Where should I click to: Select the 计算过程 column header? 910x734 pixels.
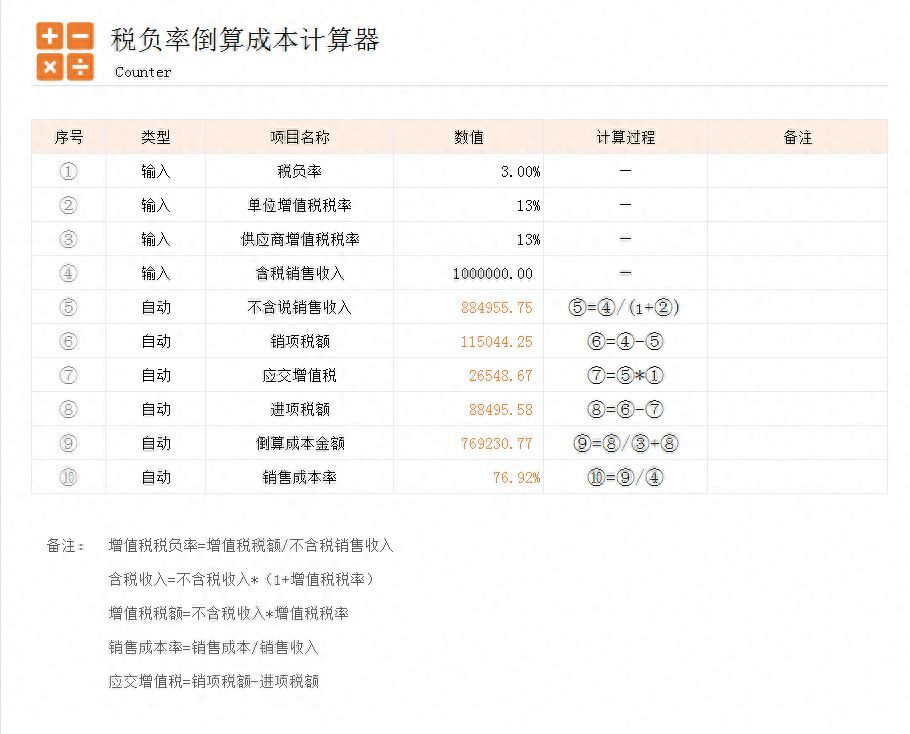click(x=625, y=138)
